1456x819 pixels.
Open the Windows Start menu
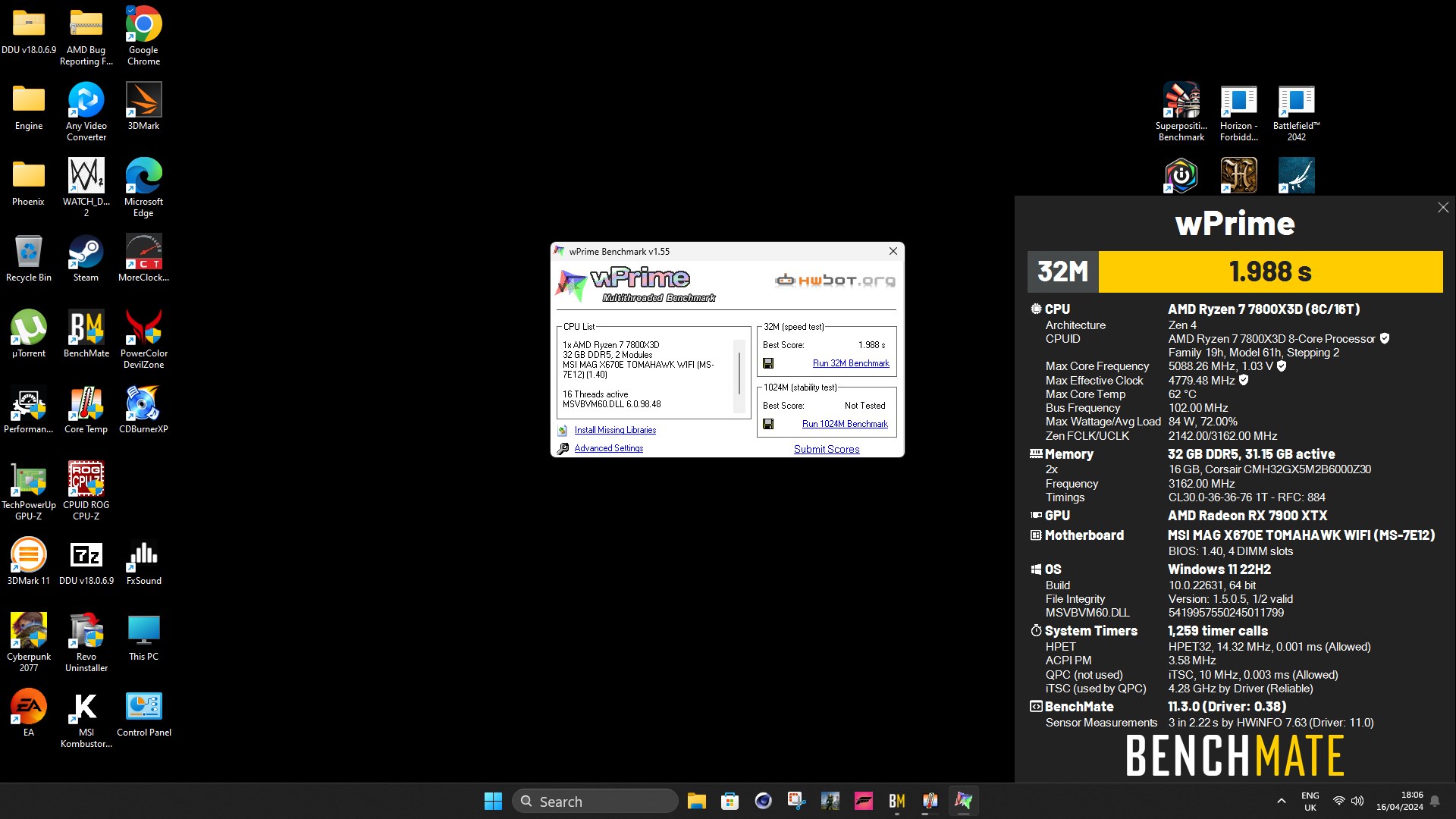(x=493, y=801)
